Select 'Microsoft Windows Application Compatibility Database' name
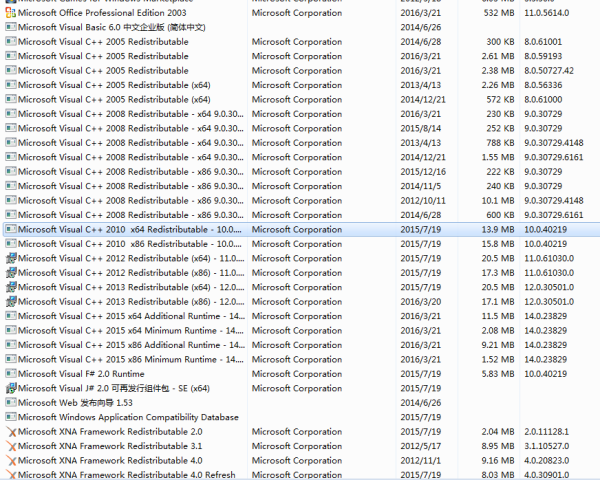 (x=128, y=417)
